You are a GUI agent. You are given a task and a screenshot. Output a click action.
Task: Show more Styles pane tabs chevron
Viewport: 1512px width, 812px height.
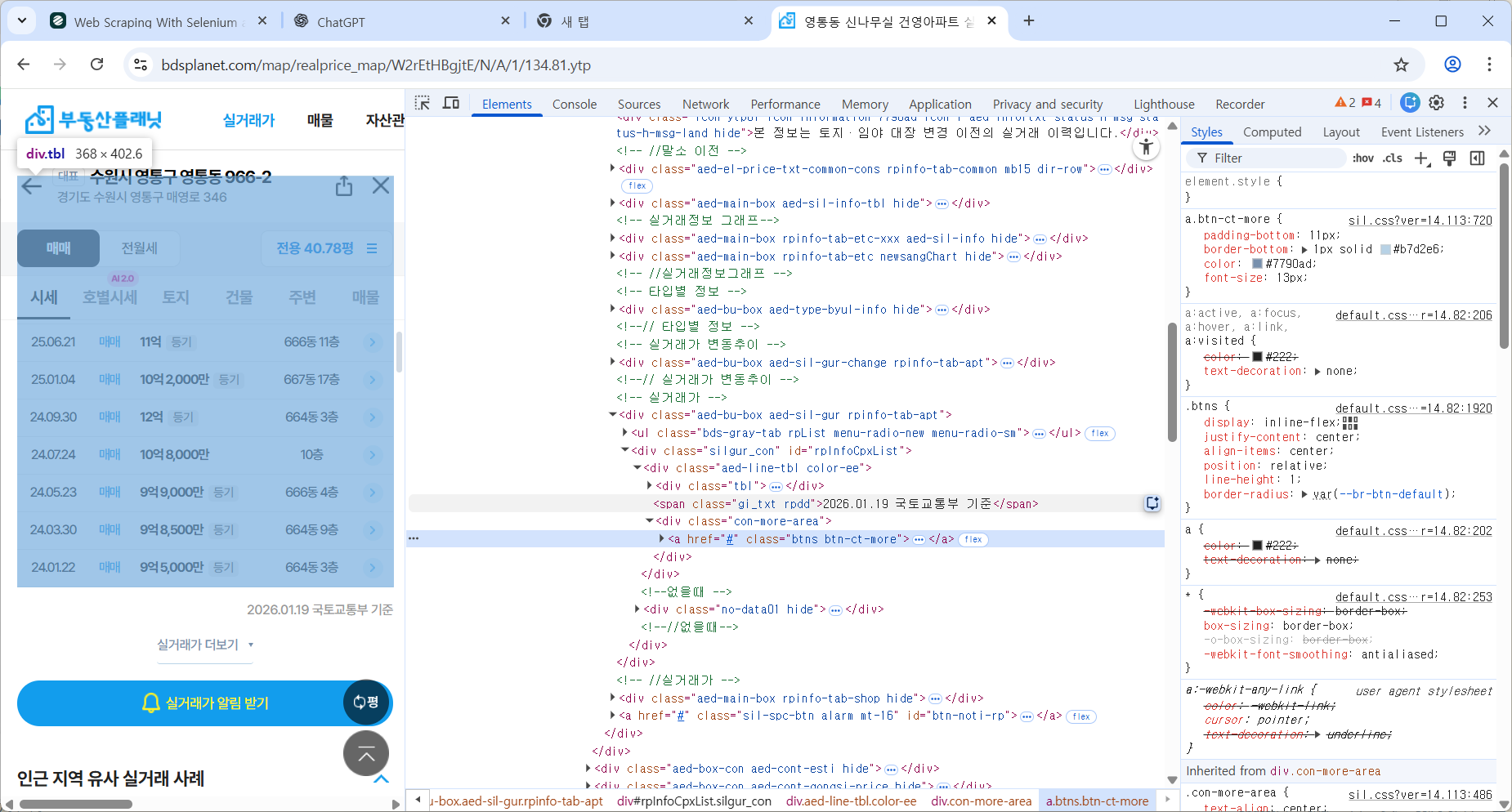point(1485,131)
